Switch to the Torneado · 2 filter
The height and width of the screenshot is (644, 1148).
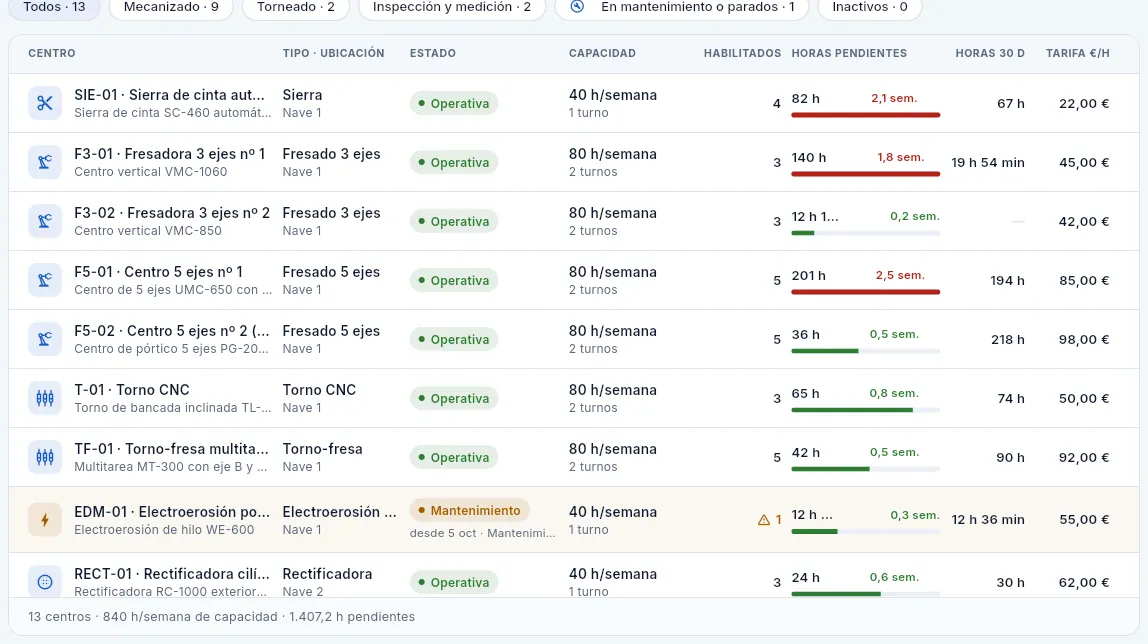[296, 7]
